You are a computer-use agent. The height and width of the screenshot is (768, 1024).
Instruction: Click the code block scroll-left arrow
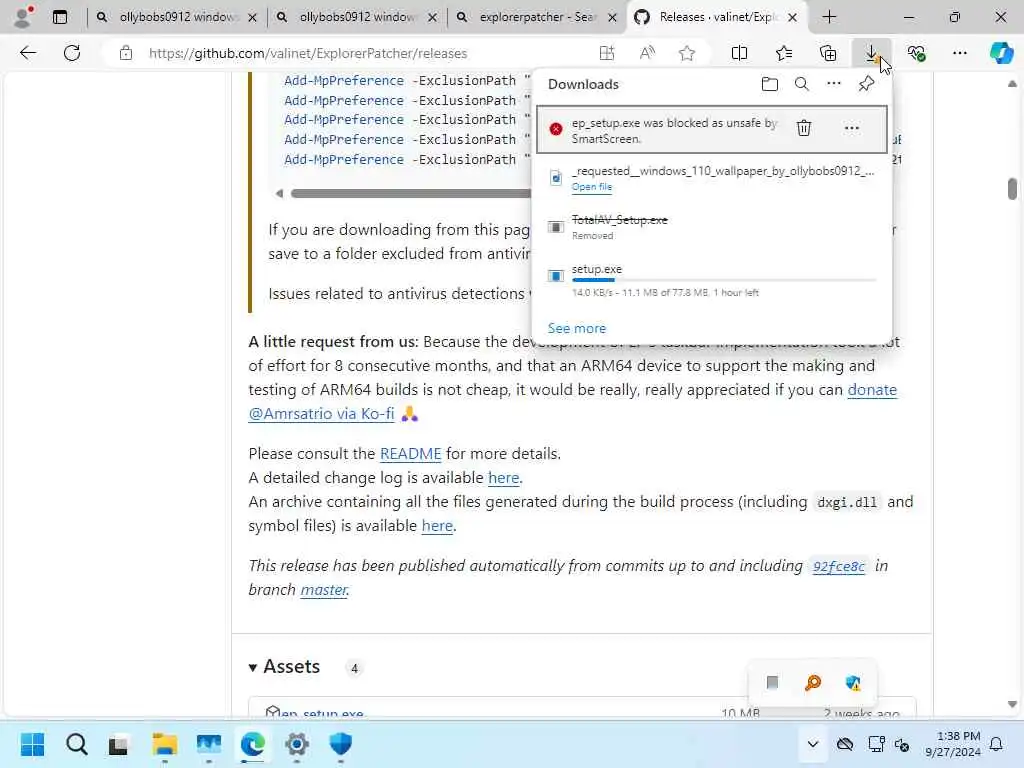279,193
